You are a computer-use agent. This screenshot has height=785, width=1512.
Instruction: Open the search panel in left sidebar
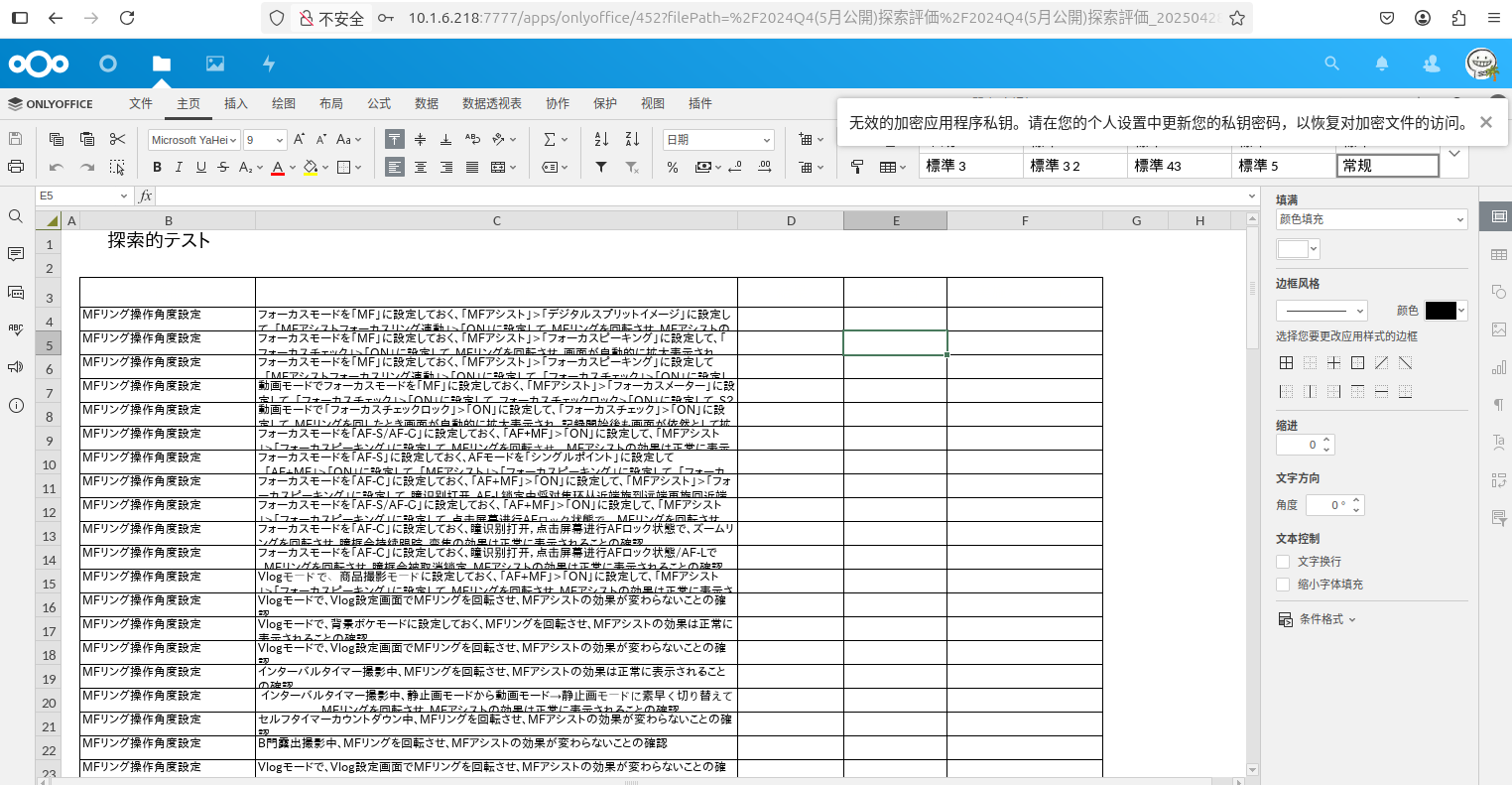pos(16,216)
